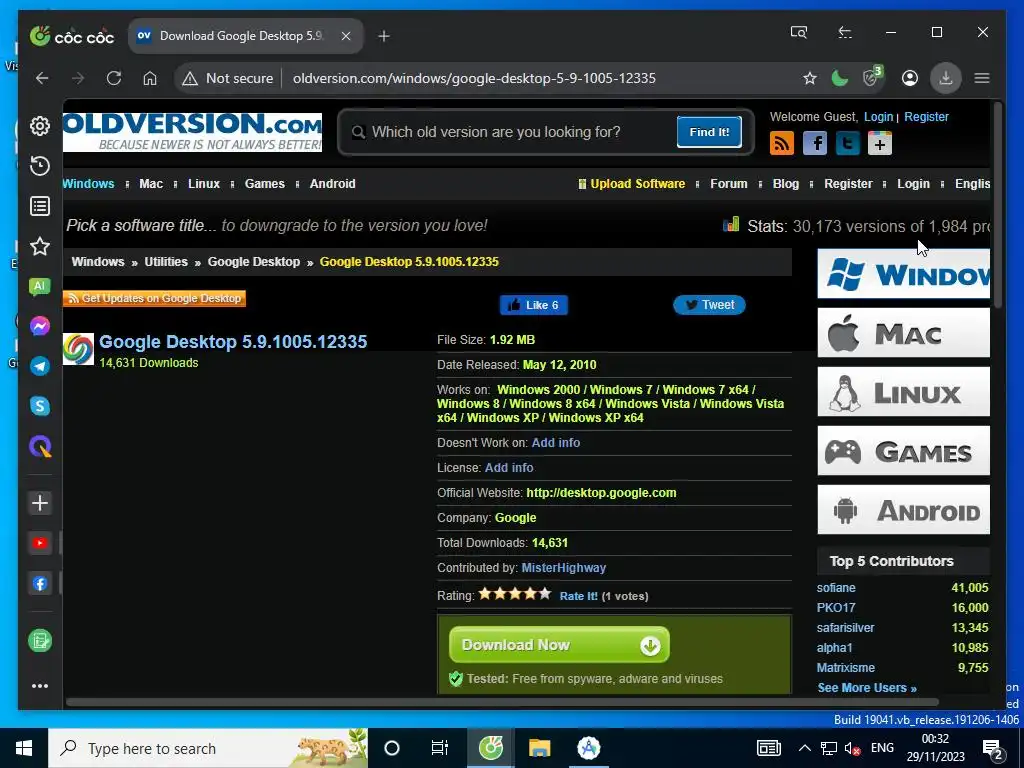
Task: Go to the browser home page
Action: coord(150,78)
